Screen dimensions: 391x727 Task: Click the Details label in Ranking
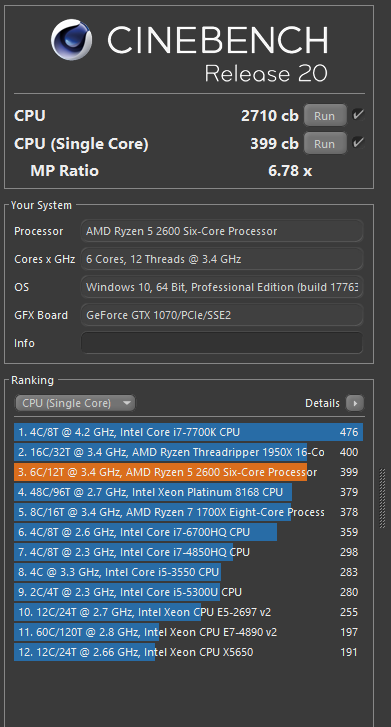322,403
